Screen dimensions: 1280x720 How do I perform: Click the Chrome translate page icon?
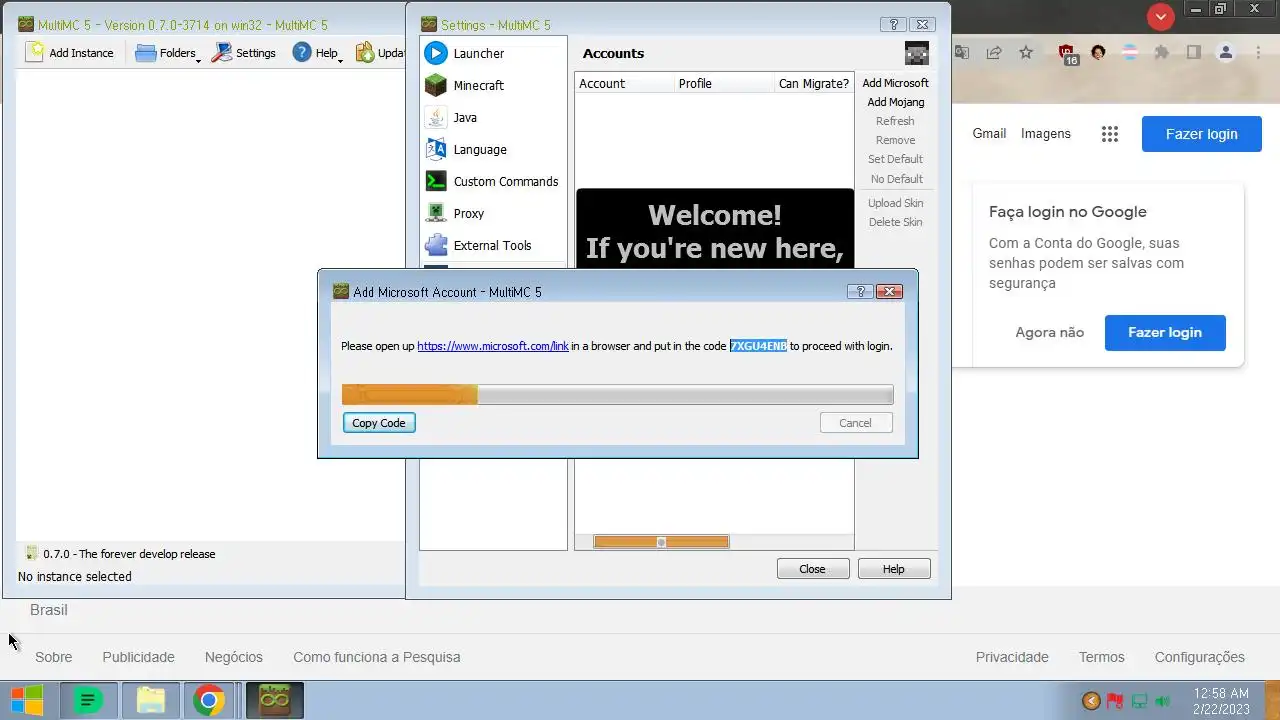point(962,53)
